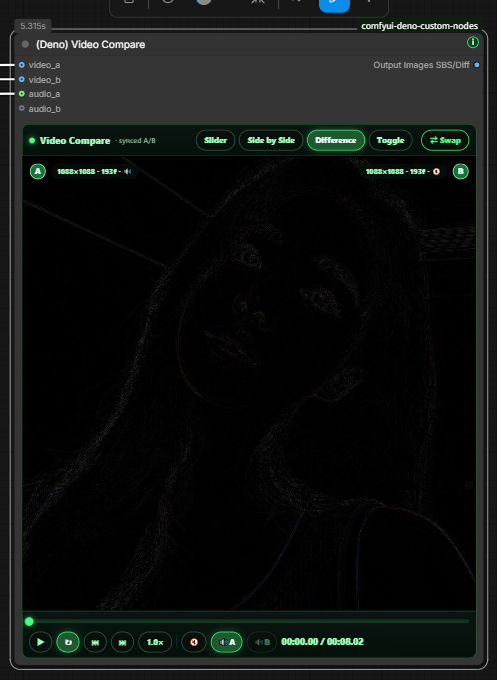Swap videos A and B
Viewport: 497px width, 680px height.
pyautogui.click(x=445, y=141)
